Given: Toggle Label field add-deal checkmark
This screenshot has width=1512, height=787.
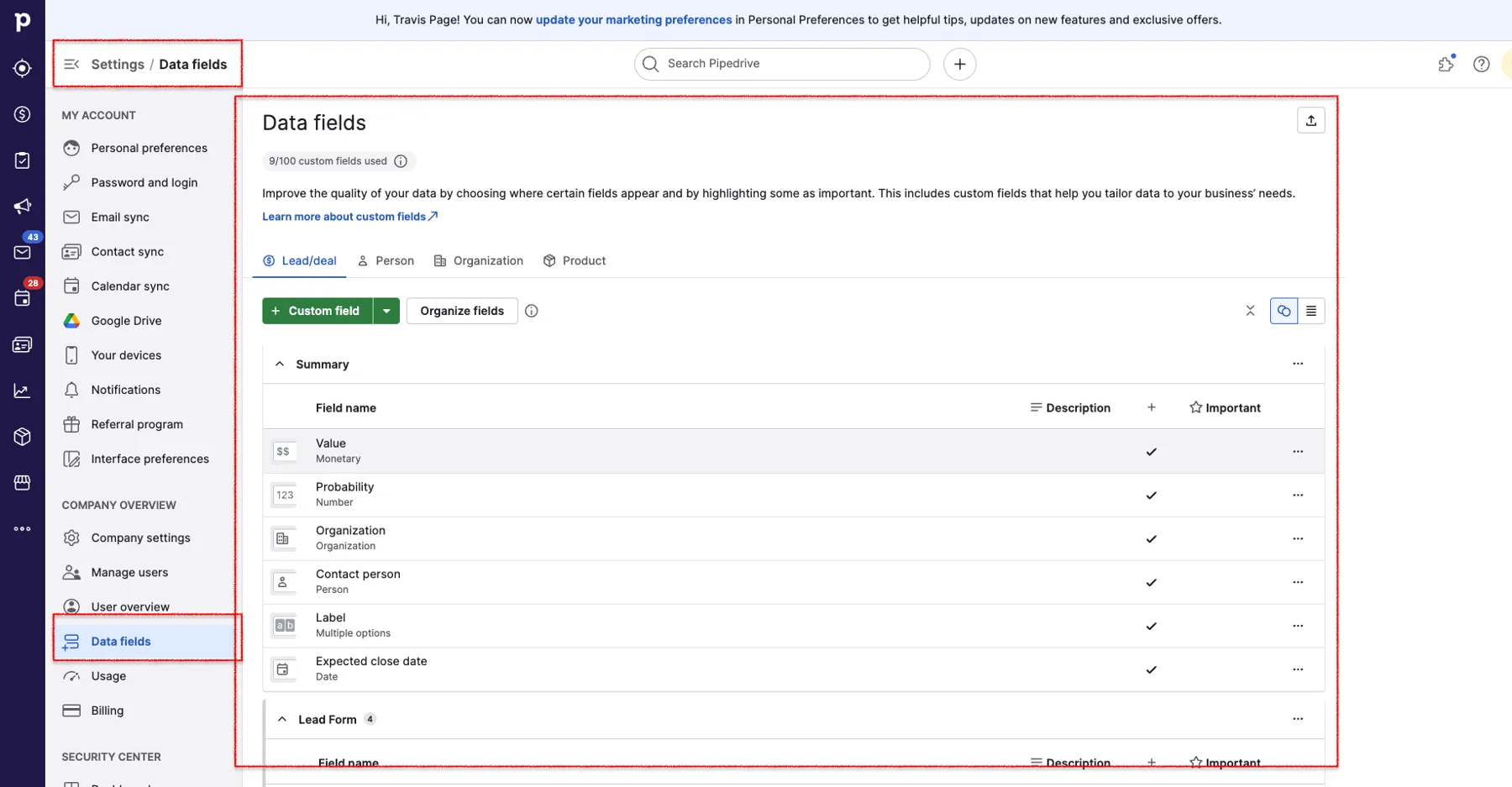Looking at the screenshot, I should [1151, 627].
